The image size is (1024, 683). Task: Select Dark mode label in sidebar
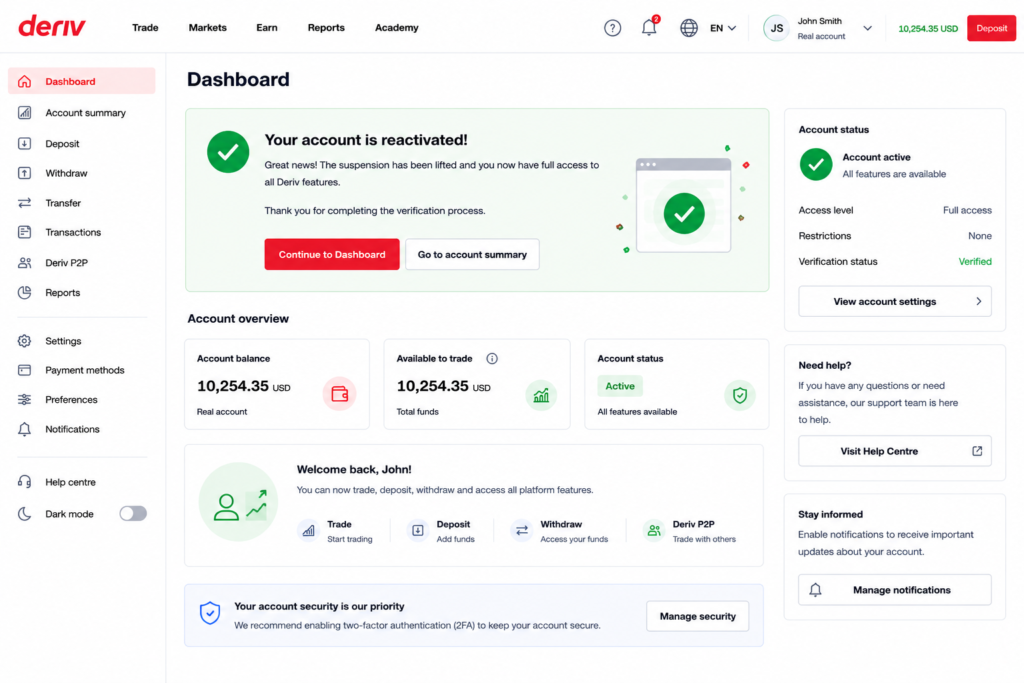click(69, 514)
